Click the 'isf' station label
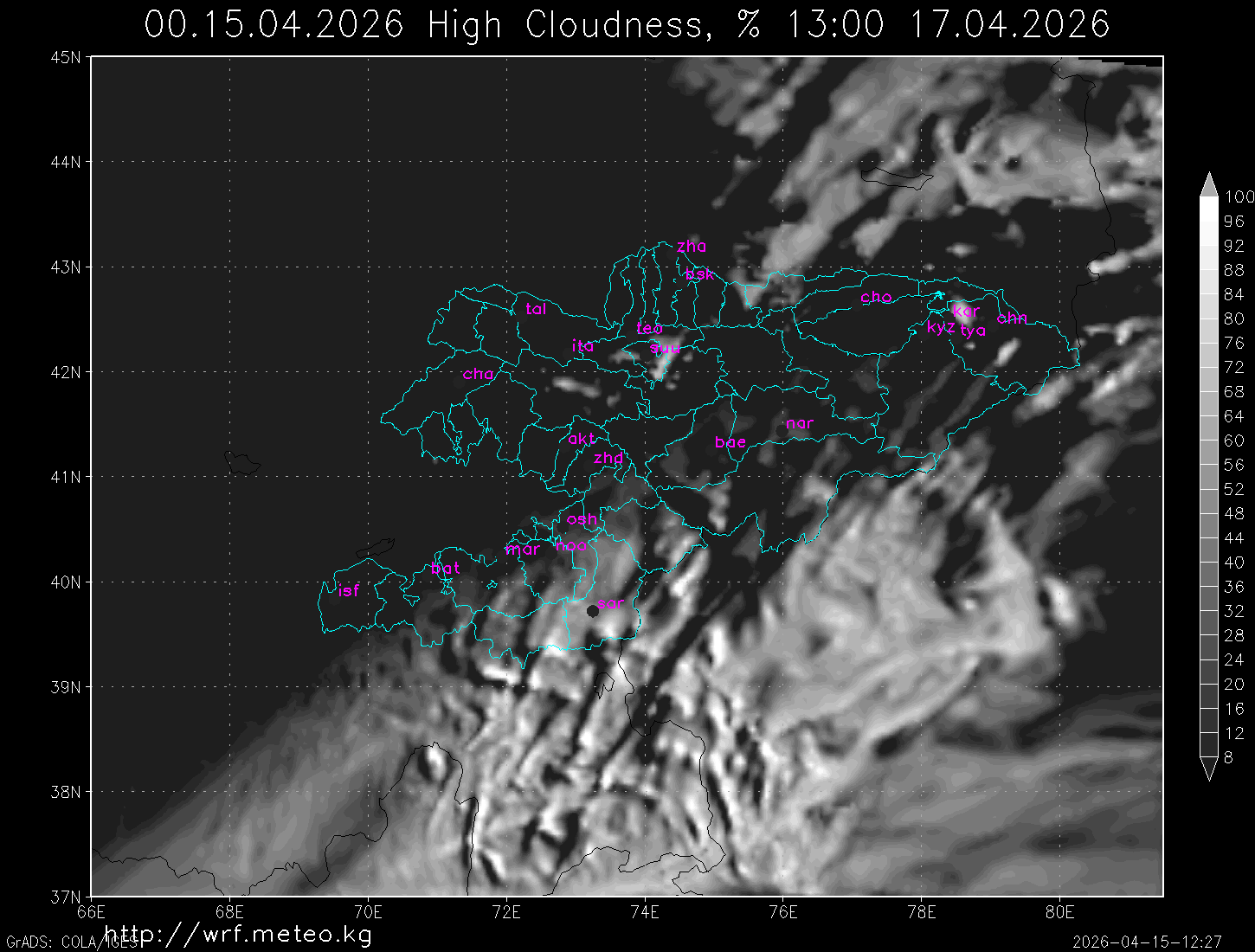 click(349, 590)
